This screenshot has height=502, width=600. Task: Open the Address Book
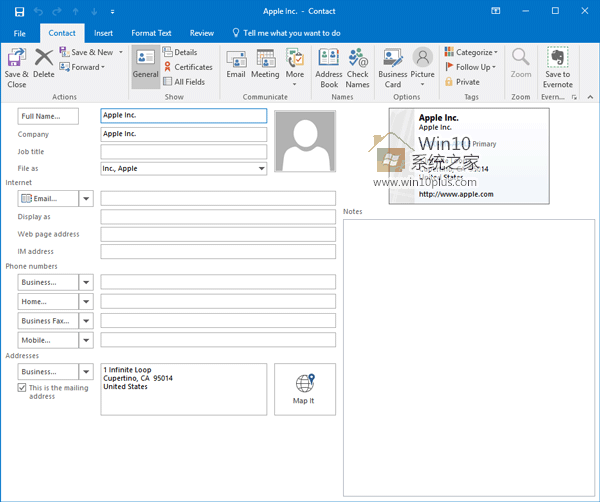click(x=329, y=68)
